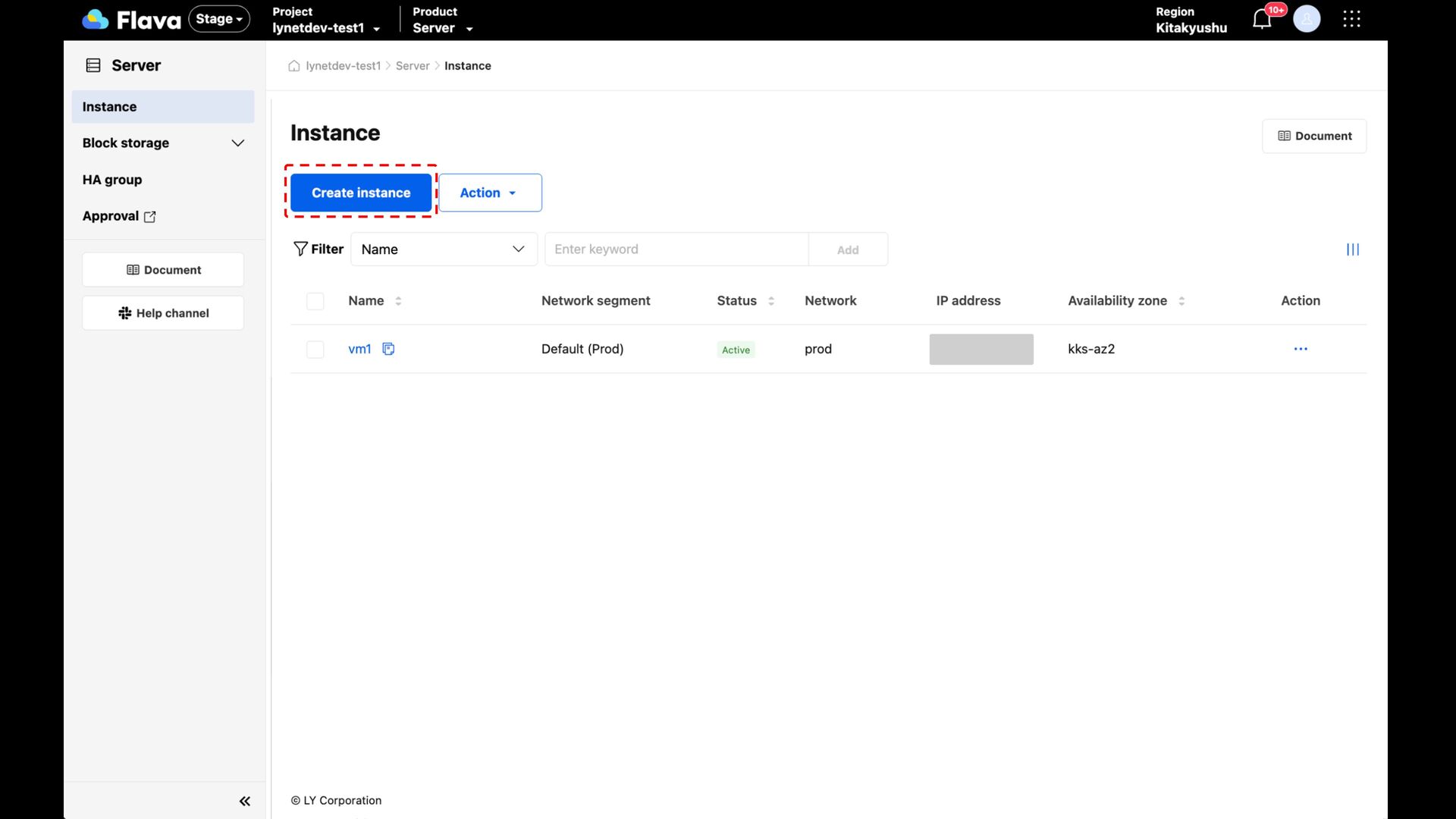The height and width of the screenshot is (819, 1456).
Task: Select all instances header checkbox
Action: (315, 301)
